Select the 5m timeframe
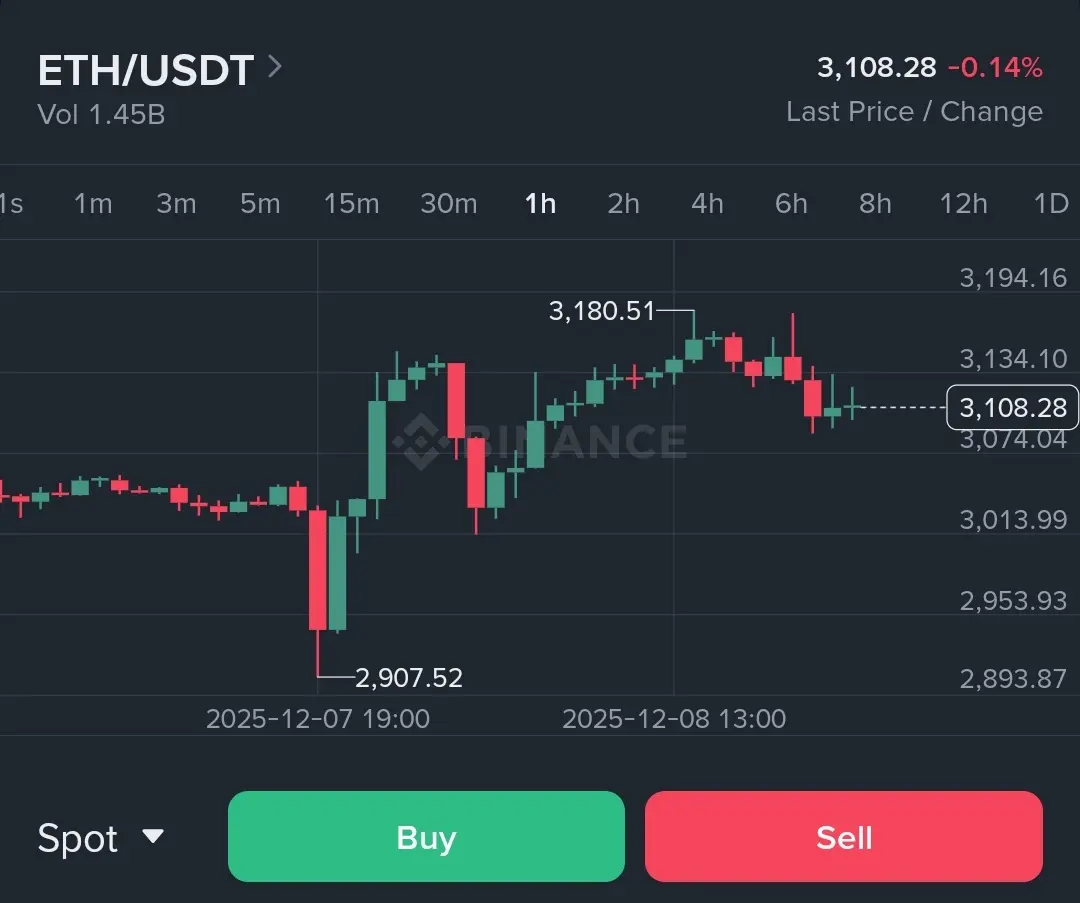The width and height of the screenshot is (1080, 903). point(260,204)
